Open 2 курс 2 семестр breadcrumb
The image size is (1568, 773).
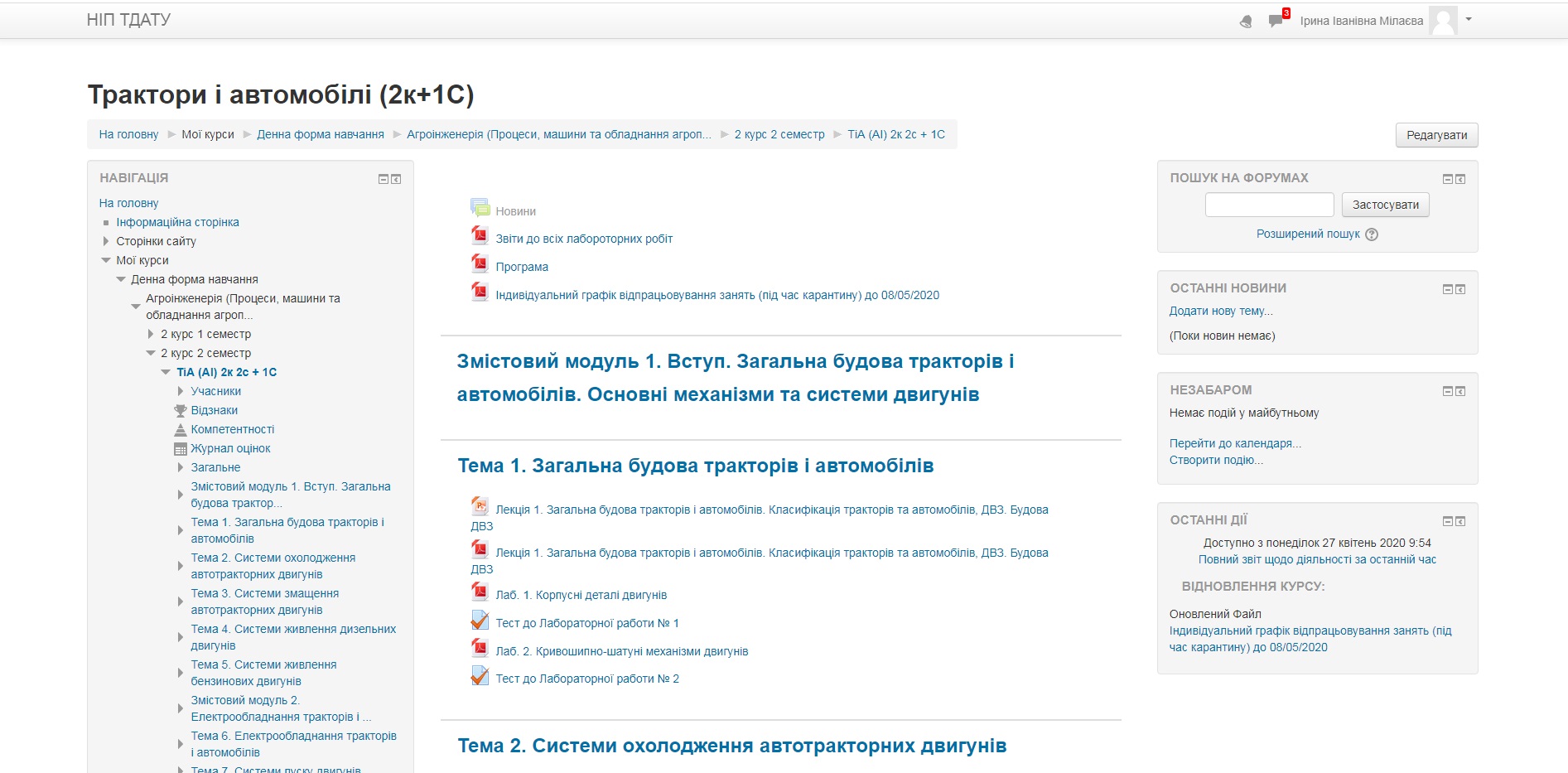click(x=779, y=134)
